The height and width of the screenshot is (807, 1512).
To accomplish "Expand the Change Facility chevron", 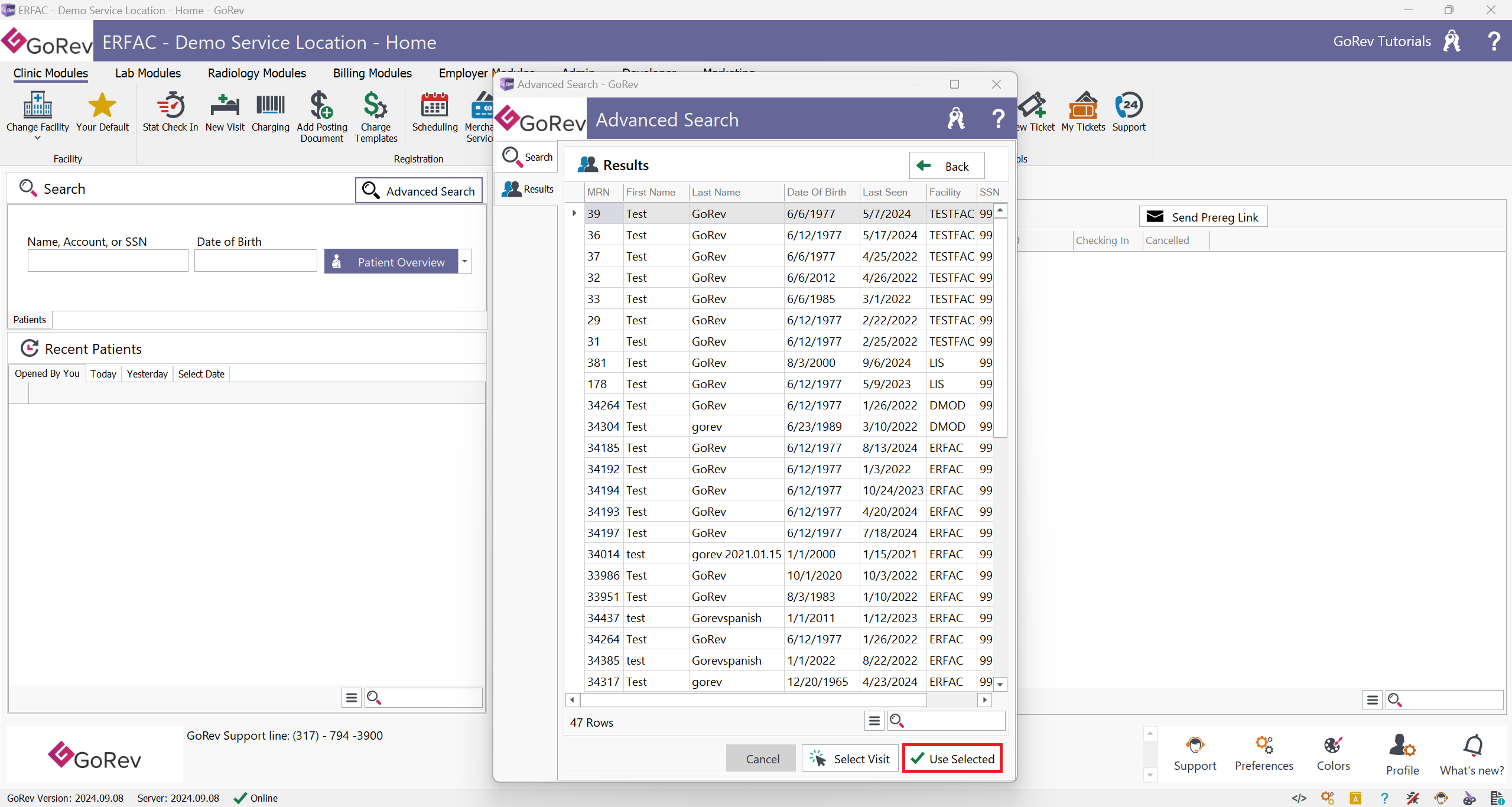I will (x=37, y=138).
